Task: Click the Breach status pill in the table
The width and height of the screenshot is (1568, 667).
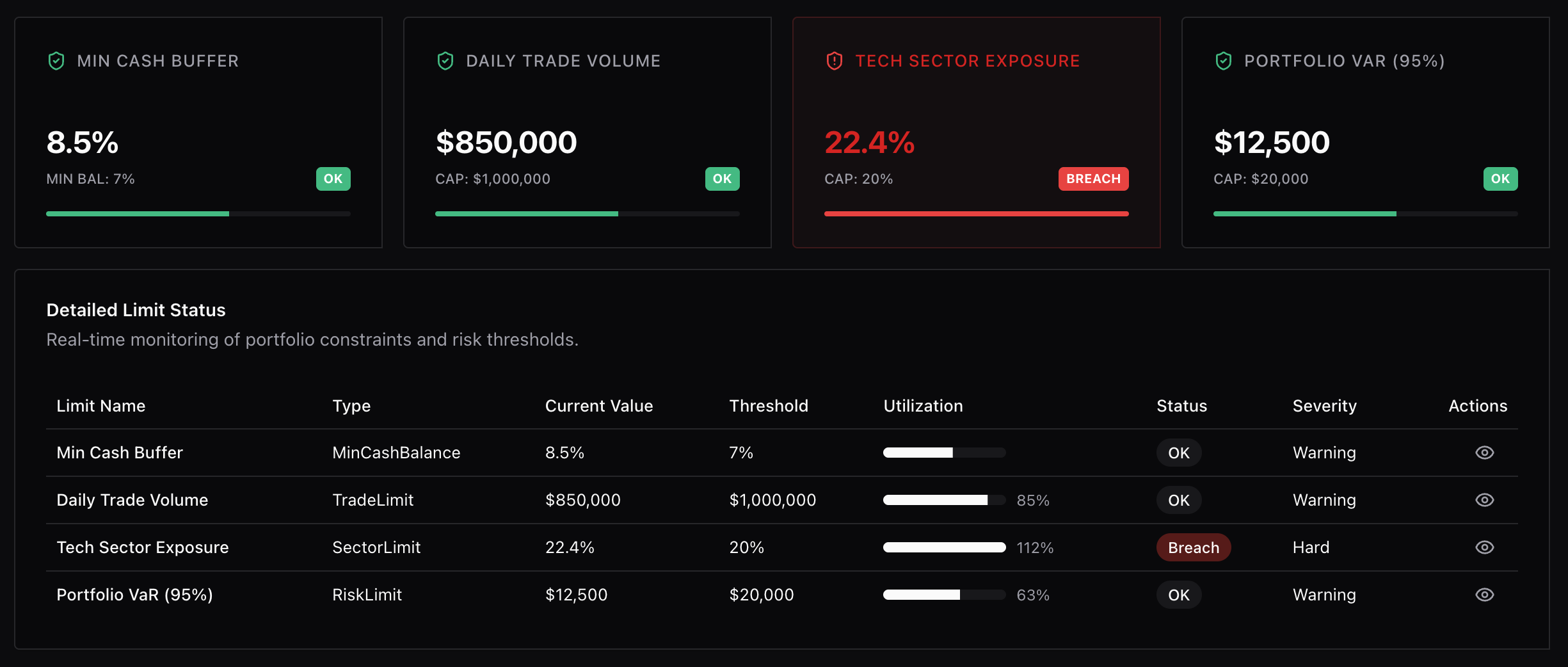Action: coord(1193,547)
